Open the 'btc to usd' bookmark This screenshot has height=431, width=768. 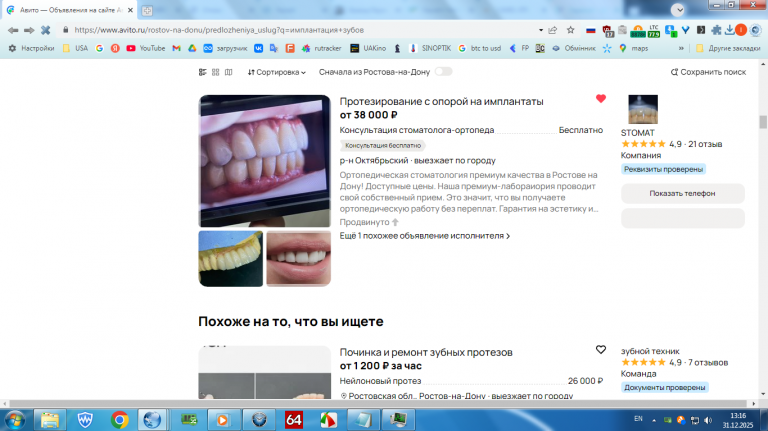tap(480, 48)
